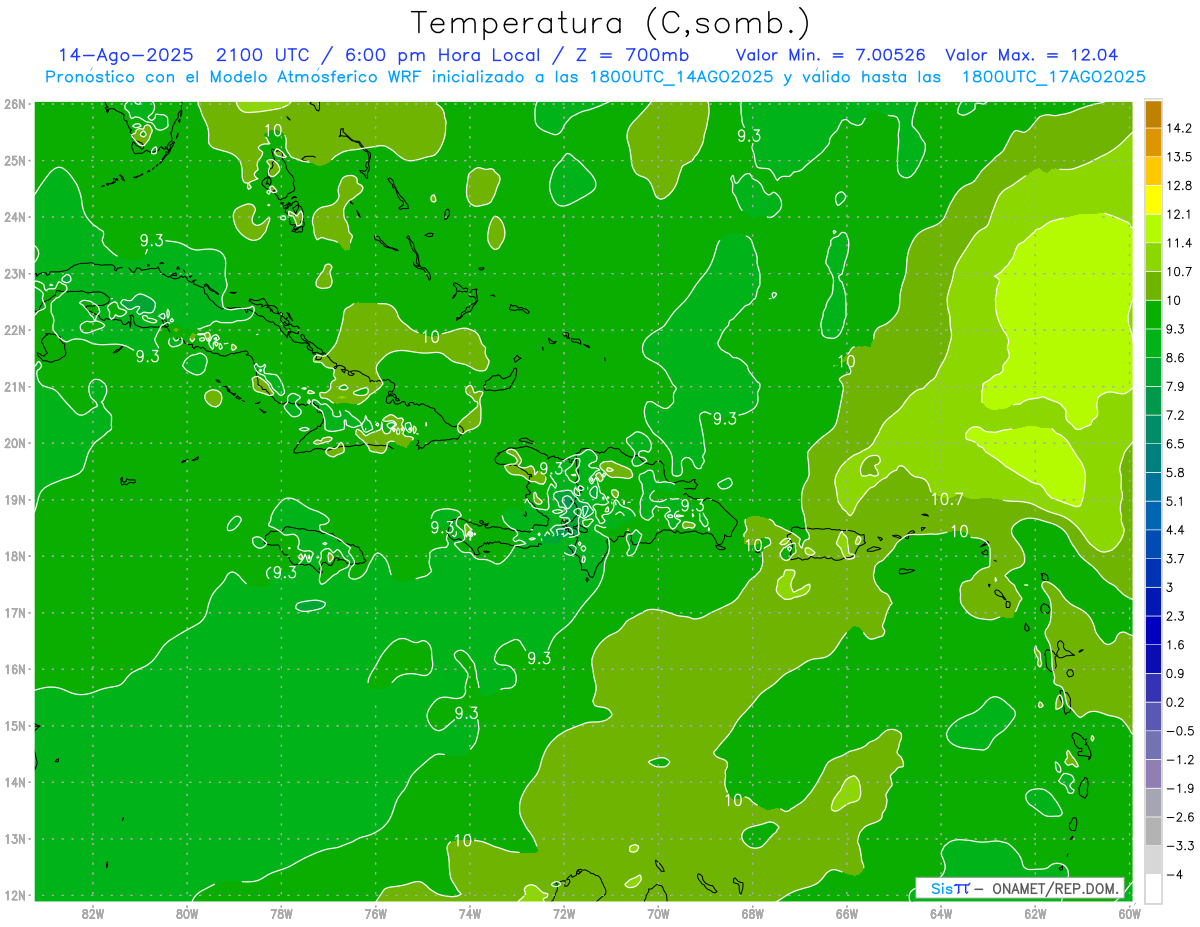Click the 24N latitude axis label
The height and width of the screenshot is (927, 1200).
coord(14,216)
